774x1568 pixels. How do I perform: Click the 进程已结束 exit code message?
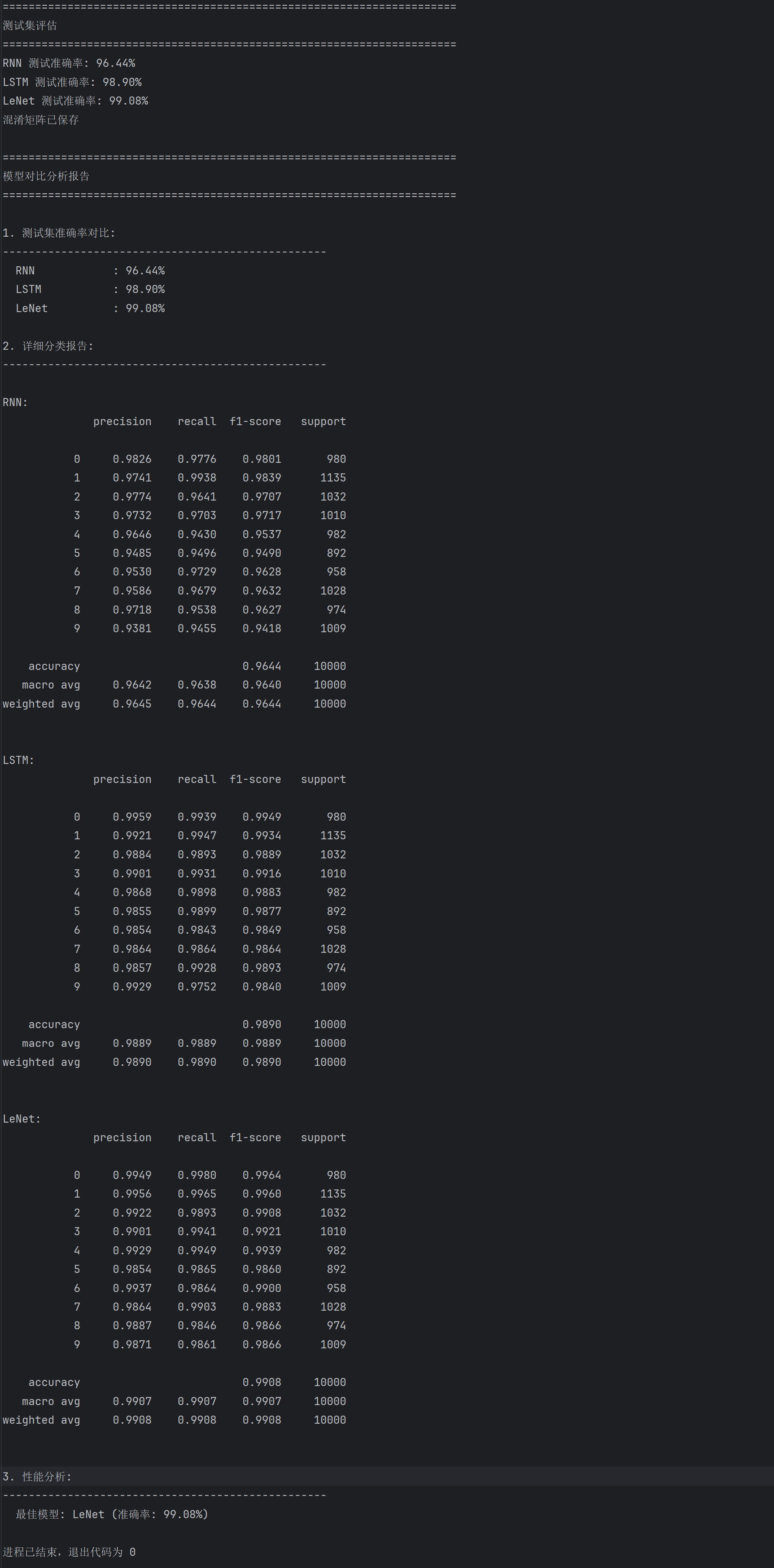(69, 1551)
